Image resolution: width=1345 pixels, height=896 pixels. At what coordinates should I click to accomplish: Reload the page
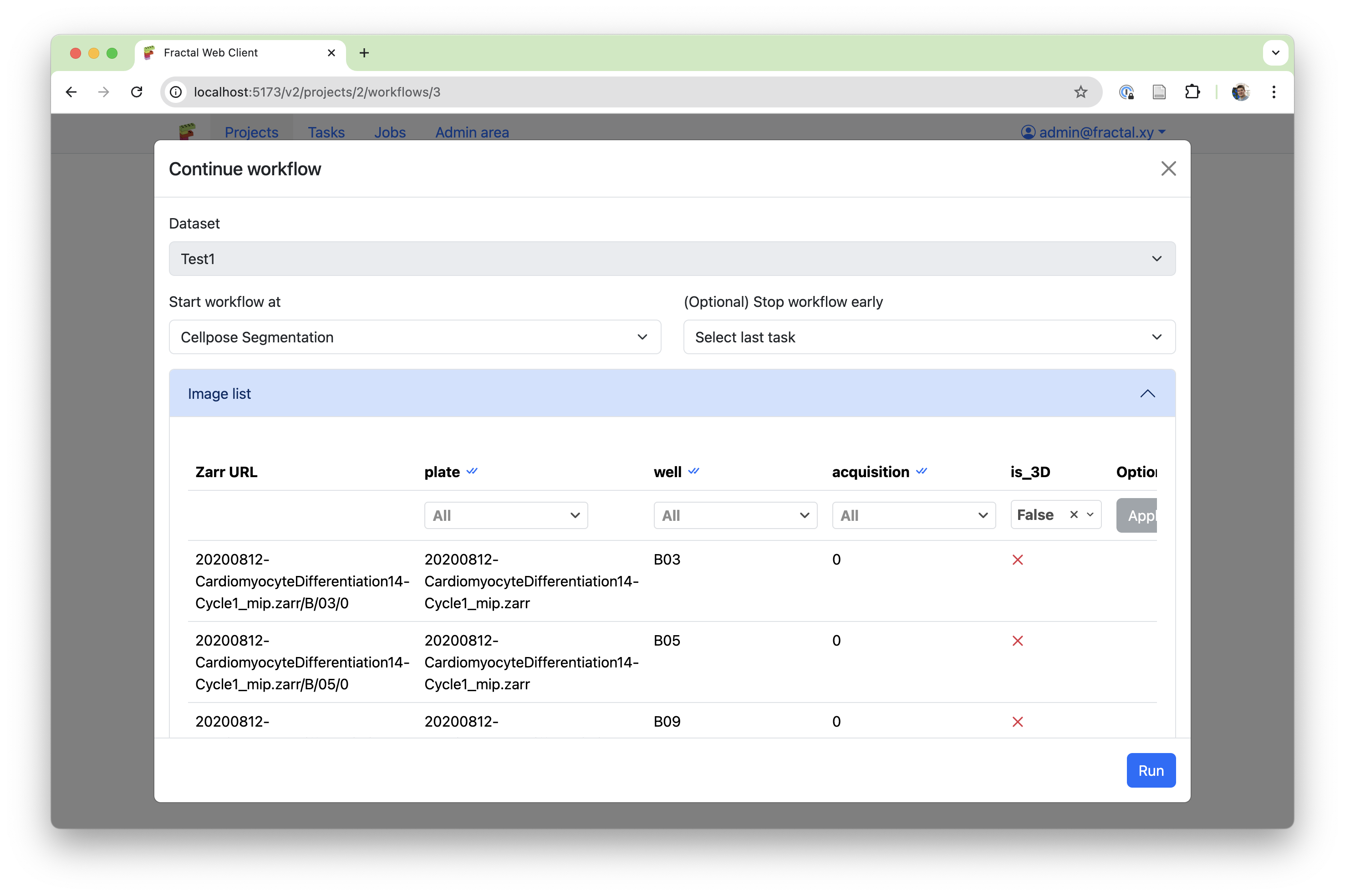tap(137, 92)
